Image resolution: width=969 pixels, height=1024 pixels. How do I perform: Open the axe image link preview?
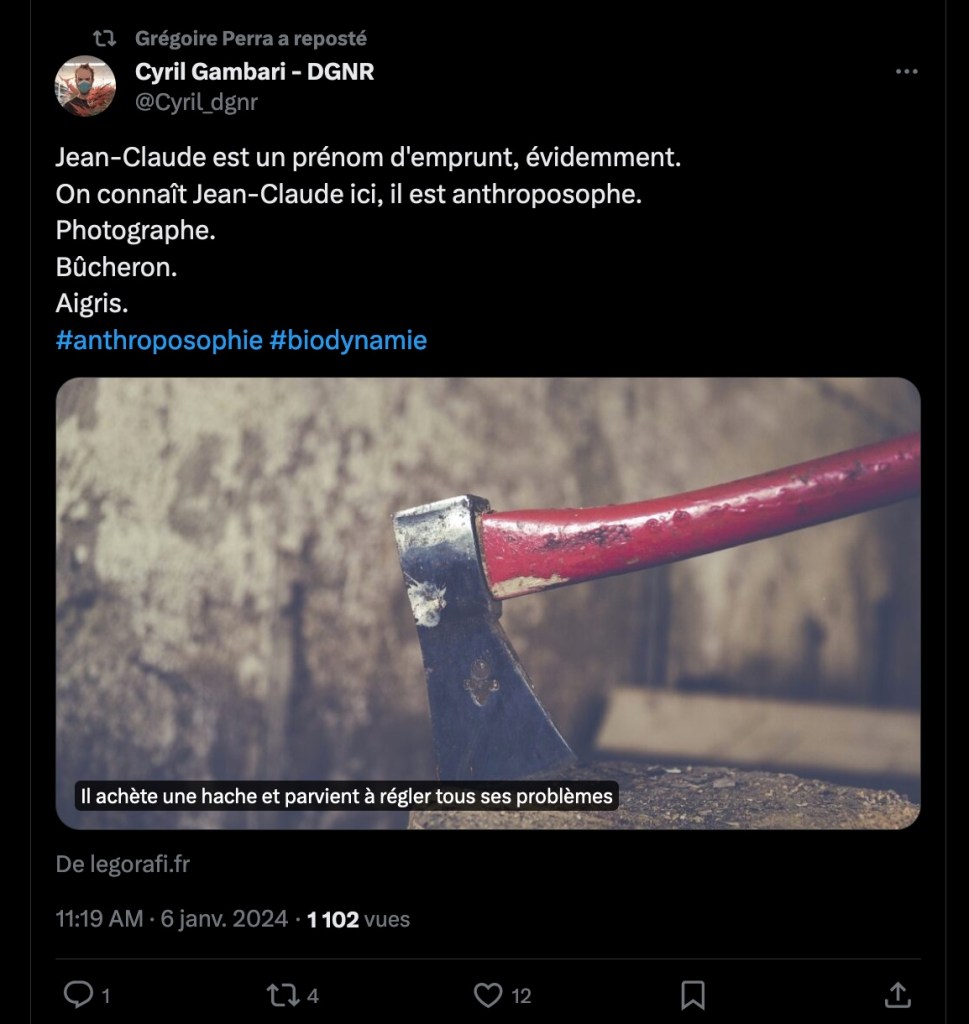pos(487,580)
